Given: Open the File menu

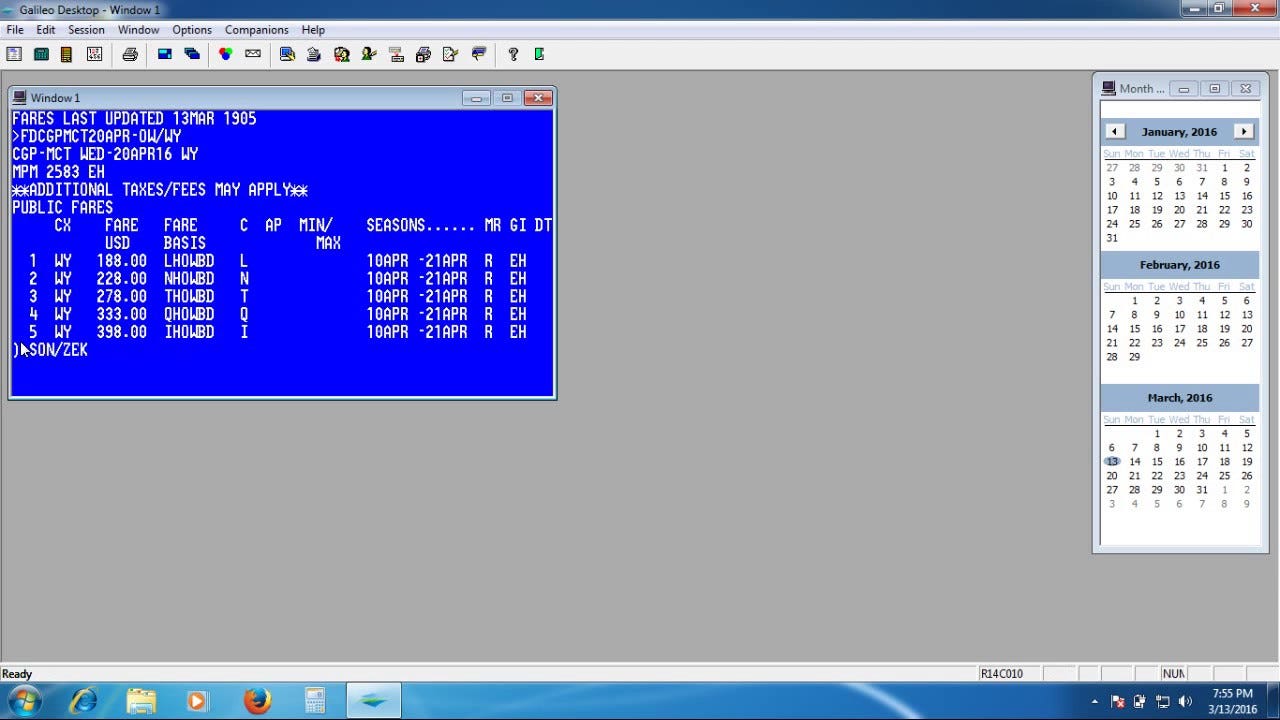Looking at the screenshot, I should (x=15, y=30).
